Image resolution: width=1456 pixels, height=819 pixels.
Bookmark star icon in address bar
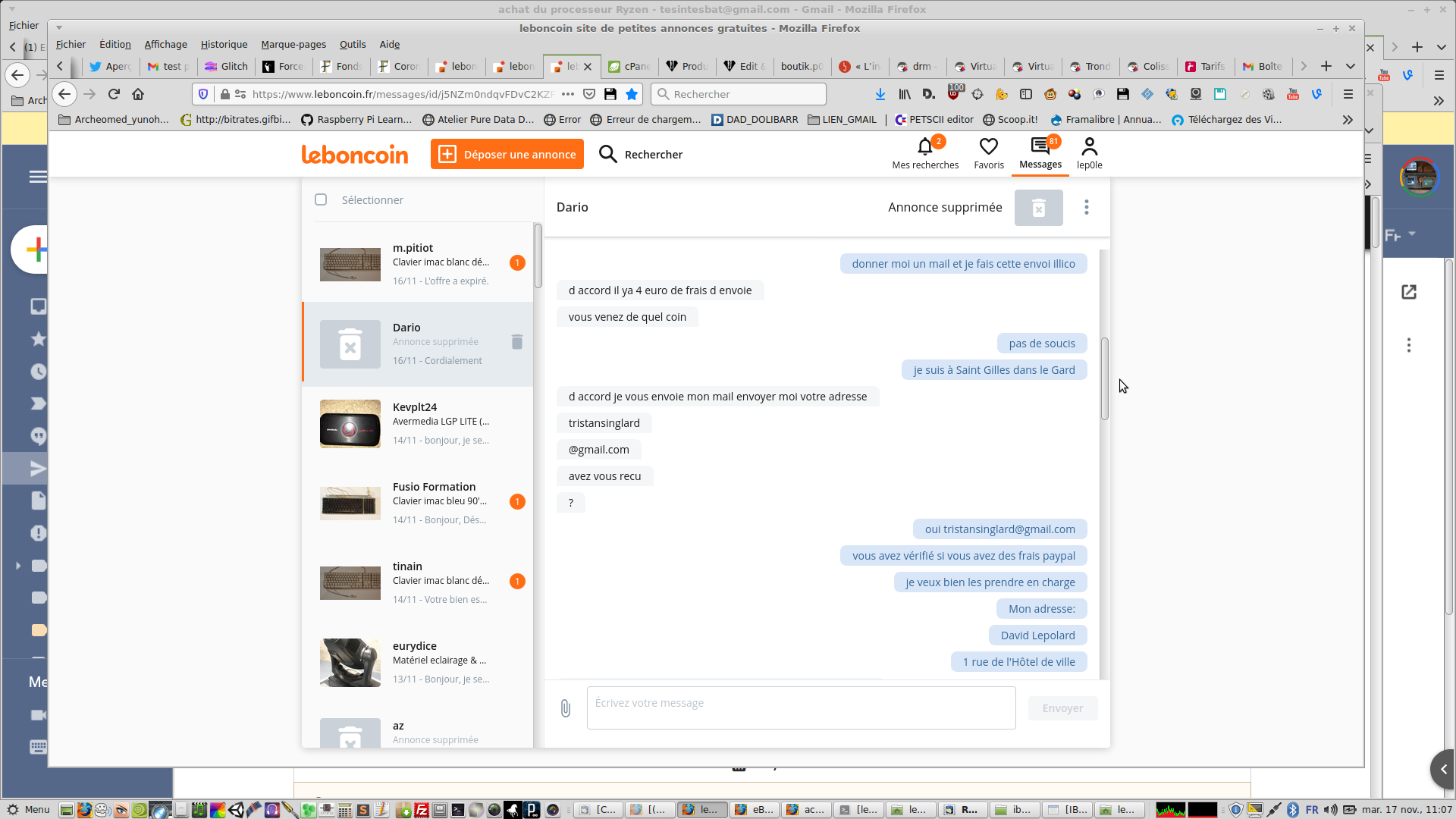(x=632, y=94)
